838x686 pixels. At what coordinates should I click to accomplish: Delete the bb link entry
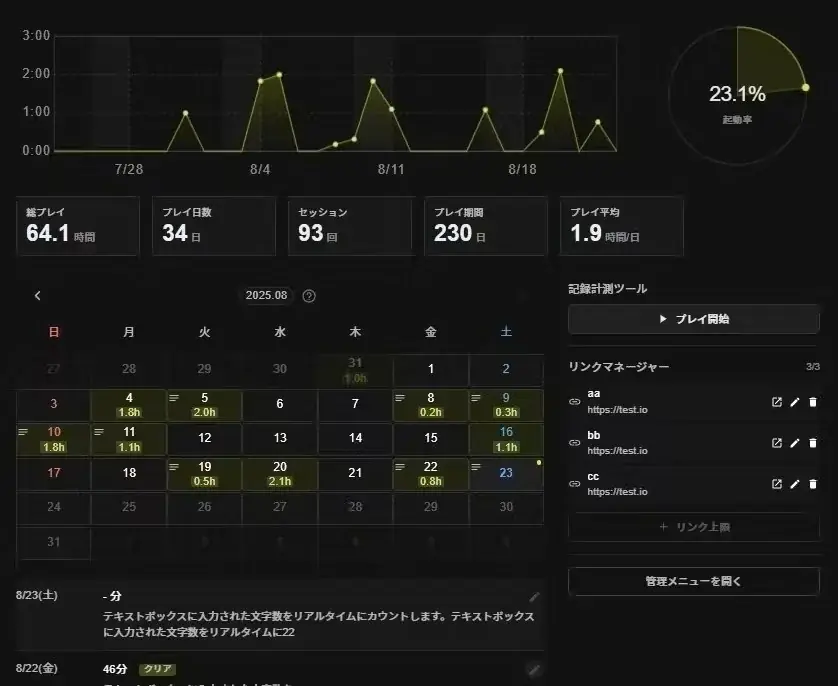(813, 442)
